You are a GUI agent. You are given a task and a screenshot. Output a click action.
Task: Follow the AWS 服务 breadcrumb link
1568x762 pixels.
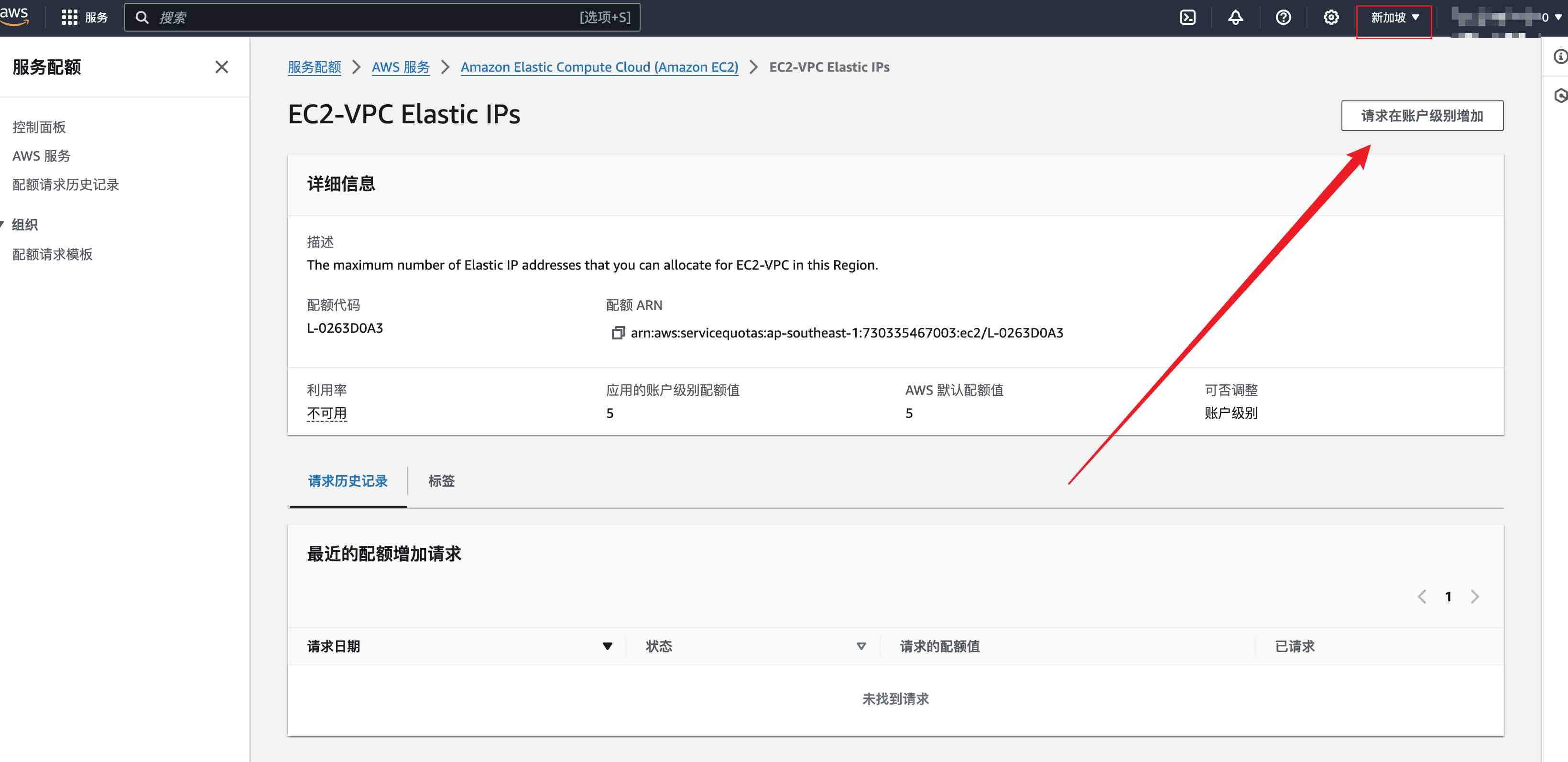point(401,67)
